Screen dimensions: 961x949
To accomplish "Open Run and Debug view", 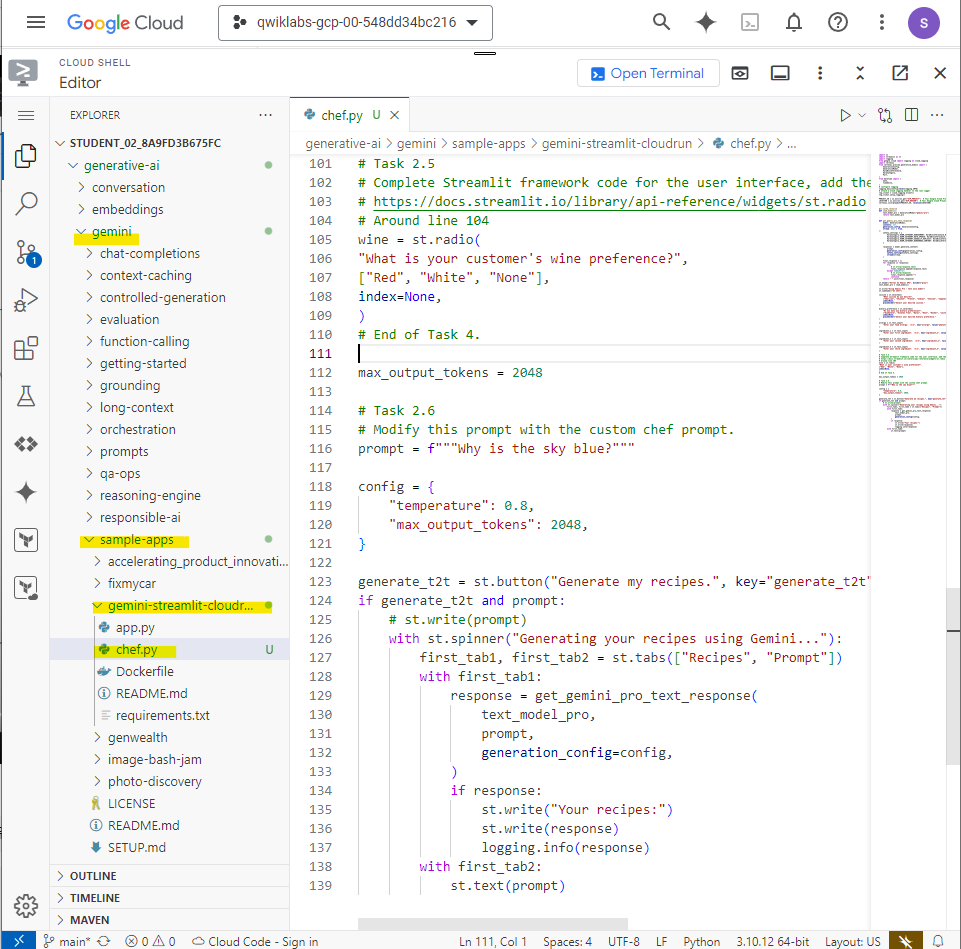I will (26, 300).
